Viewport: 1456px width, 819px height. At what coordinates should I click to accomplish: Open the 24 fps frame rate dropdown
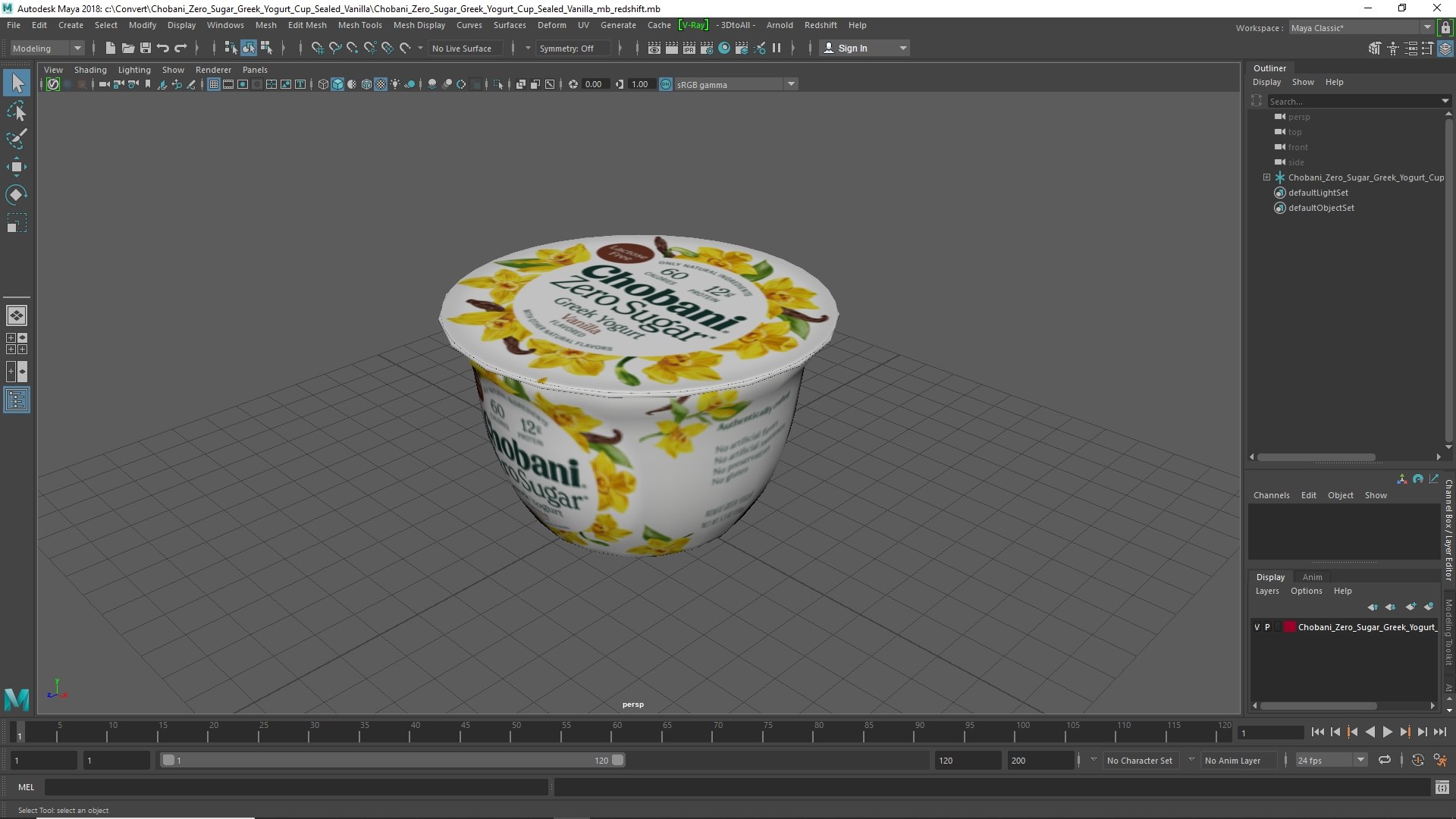[x=1331, y=760]
